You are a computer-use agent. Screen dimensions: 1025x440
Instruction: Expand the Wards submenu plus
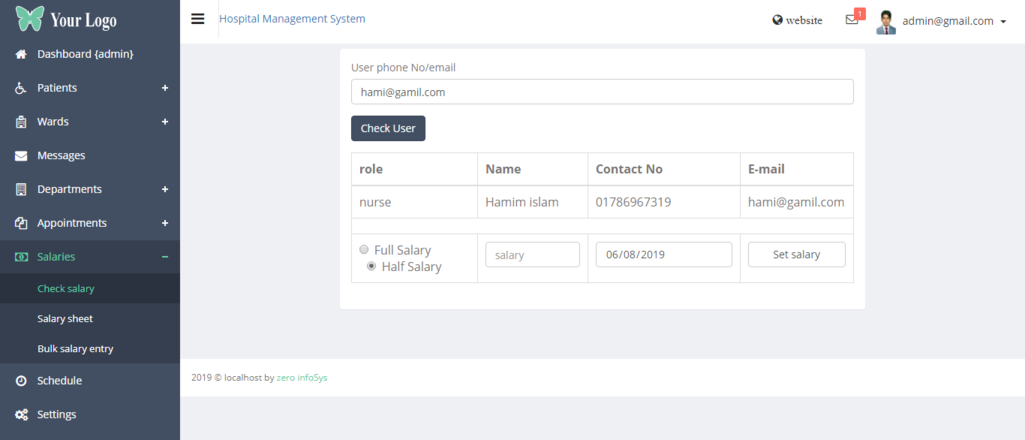[x=165, y=122]
